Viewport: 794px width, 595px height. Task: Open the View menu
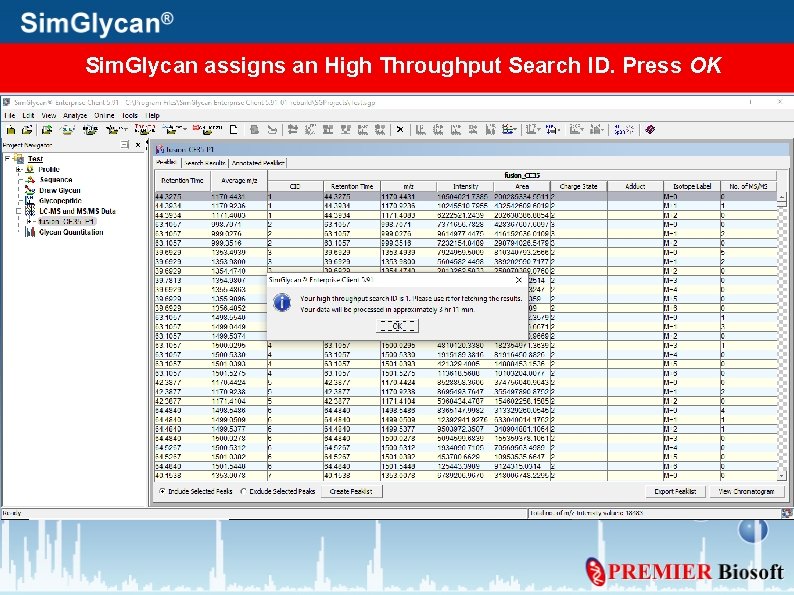pyautogui.click(x=49, y=115)
